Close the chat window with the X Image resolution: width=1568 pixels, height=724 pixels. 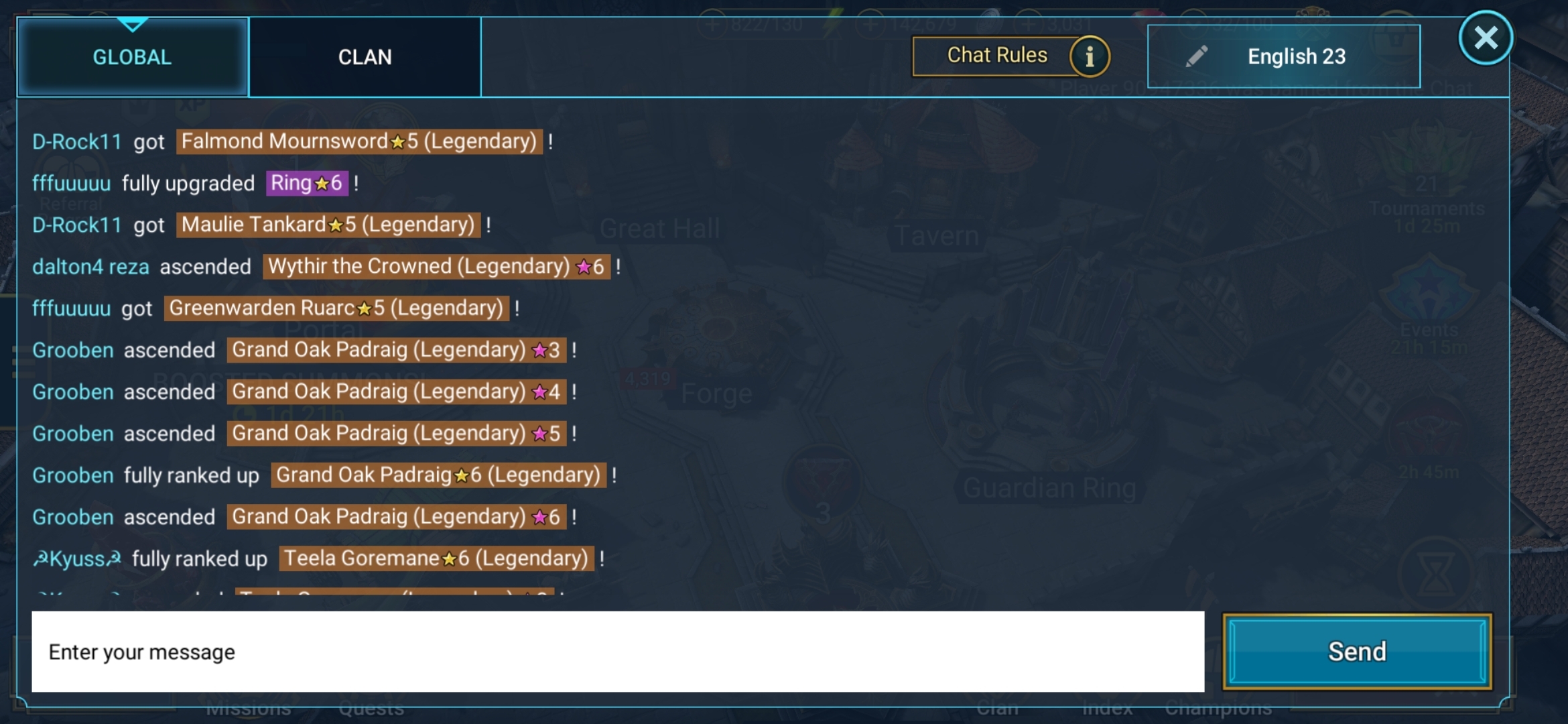click(x=1486, y=38)
